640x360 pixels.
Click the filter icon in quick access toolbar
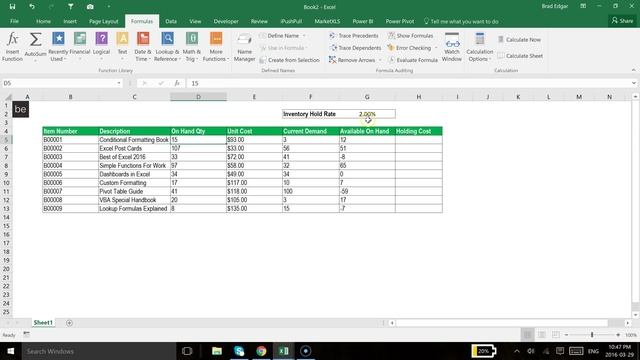click(70, 7)
